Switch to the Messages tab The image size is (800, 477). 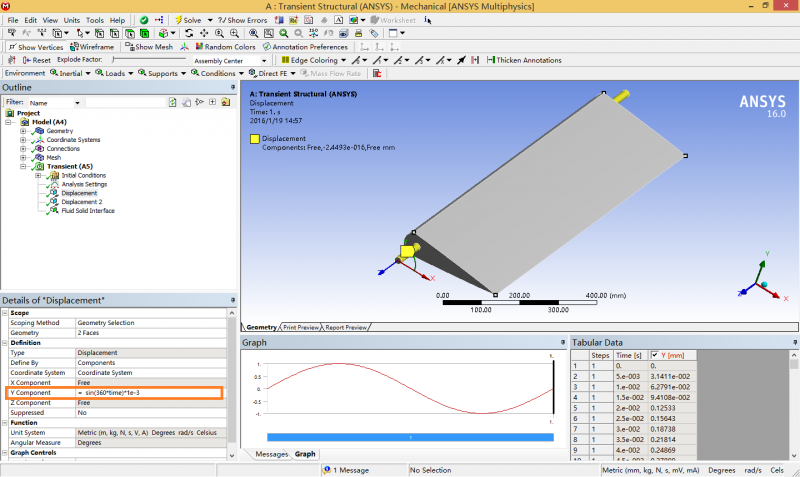point(271,454)
